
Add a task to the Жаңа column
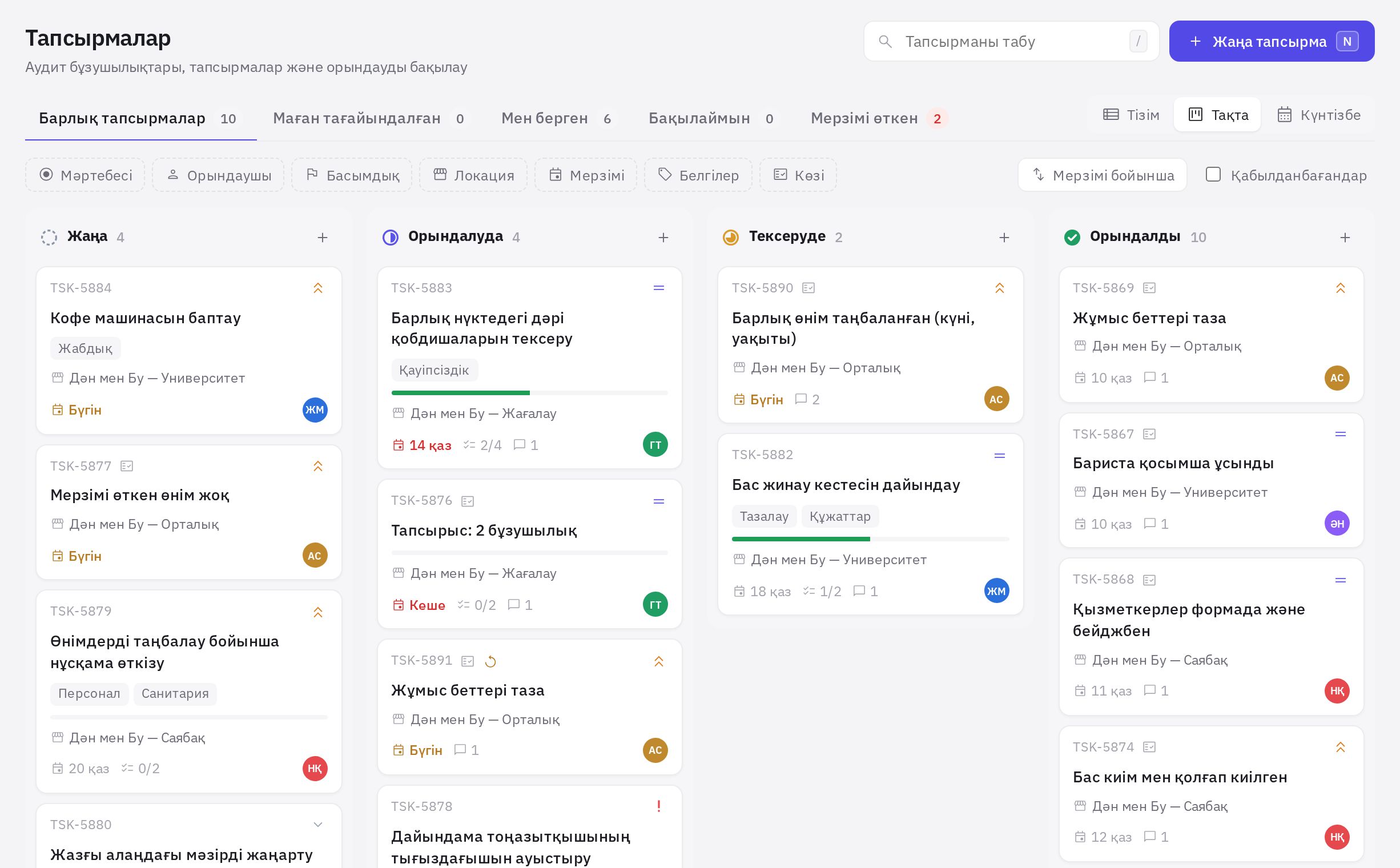pyautogui.click(x=323, y=237)
